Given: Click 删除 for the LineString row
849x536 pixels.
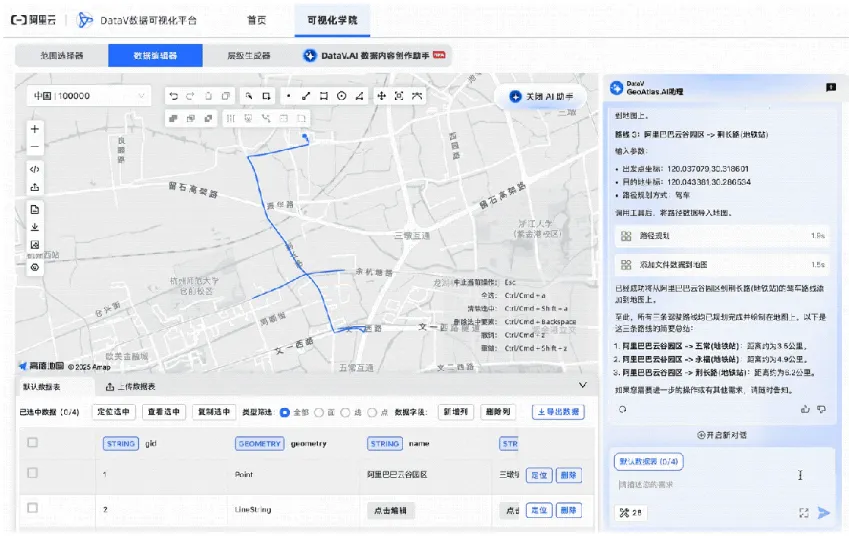Looking at the screenshot, I should click(x=569, y=509).
